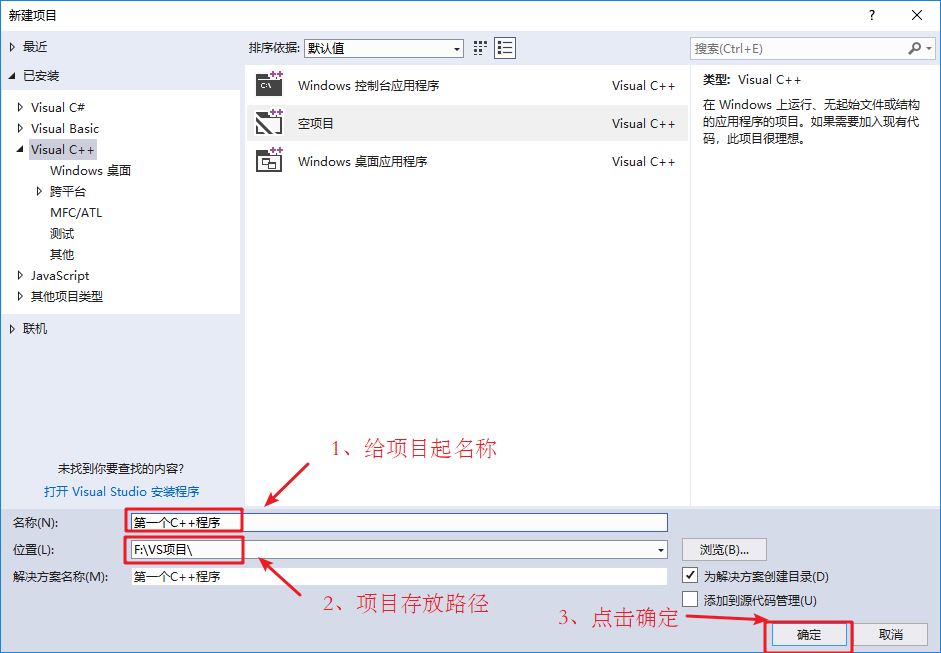Expand the Visual C# node
Viewport: 941px width, 653px height.
coord(20,107)
